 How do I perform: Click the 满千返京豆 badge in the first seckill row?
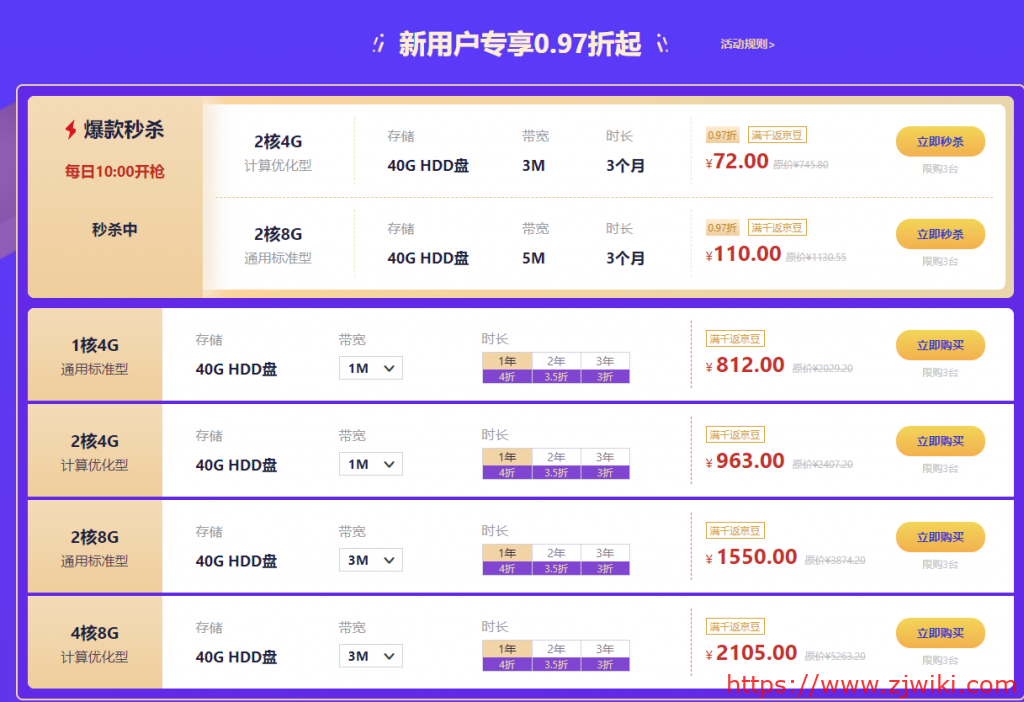[x=777, y=133]
